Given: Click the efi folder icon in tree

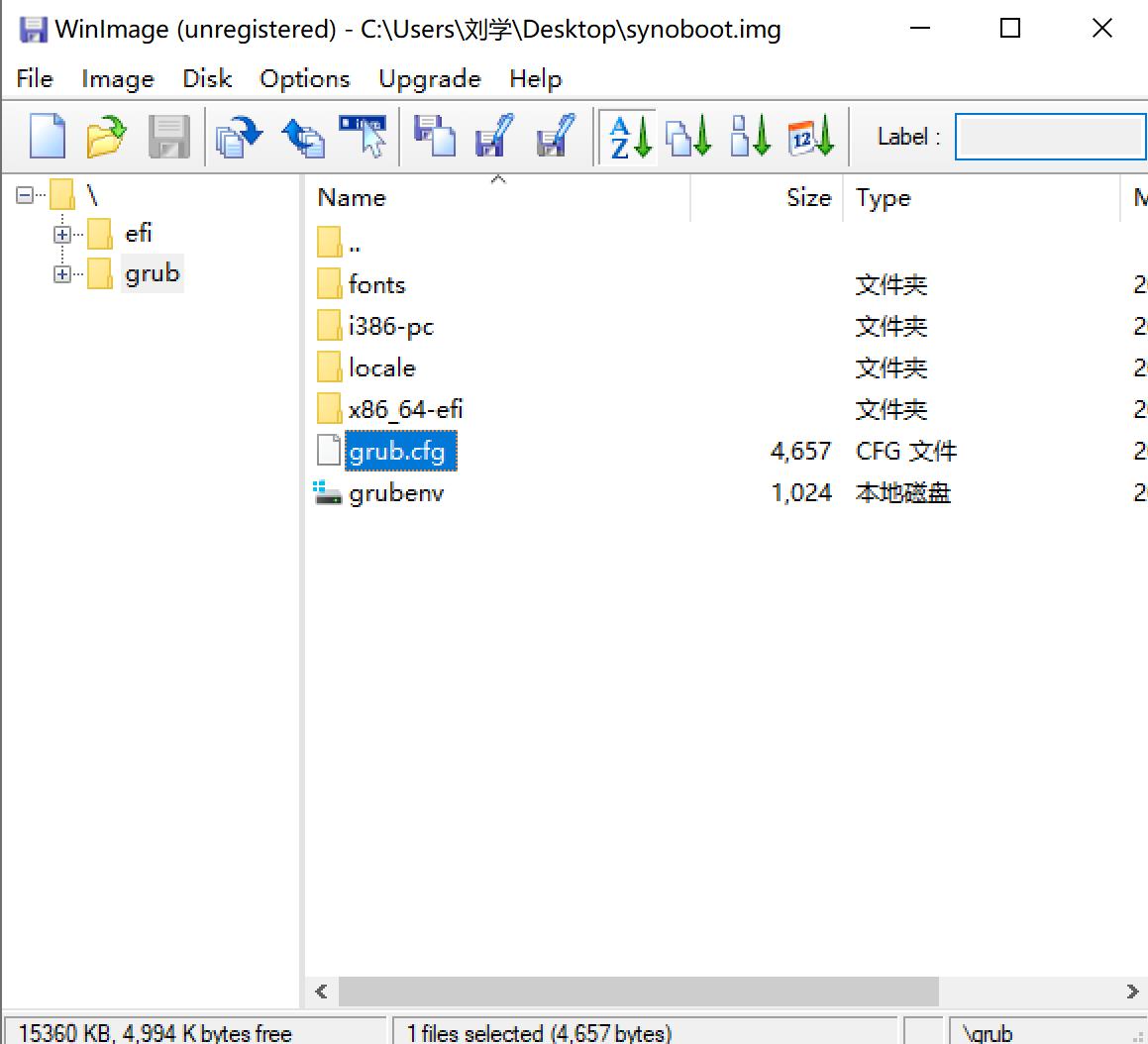Looking at the screenshot, I should coord(100,235).
